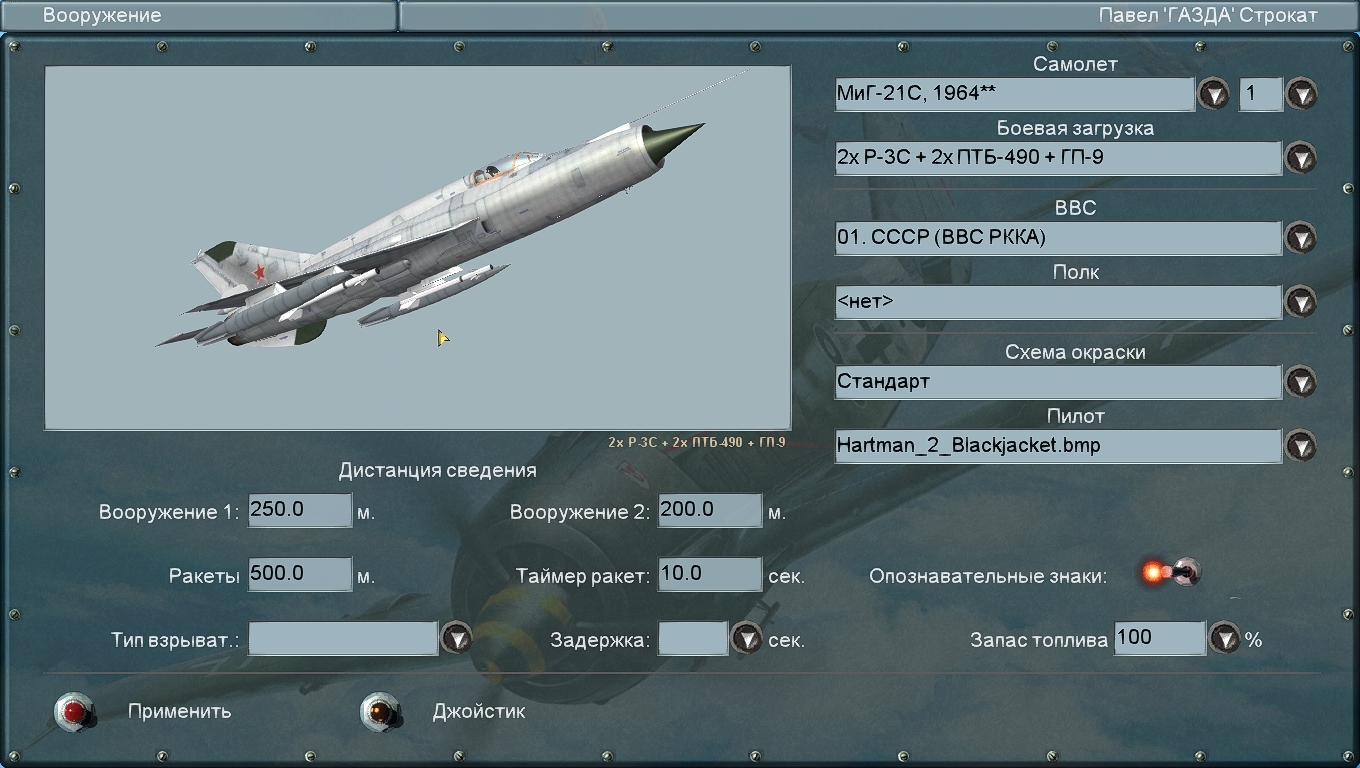1360x768 pixels.
Task: Click the Вооружение 1: label
Action: [169, 512]
